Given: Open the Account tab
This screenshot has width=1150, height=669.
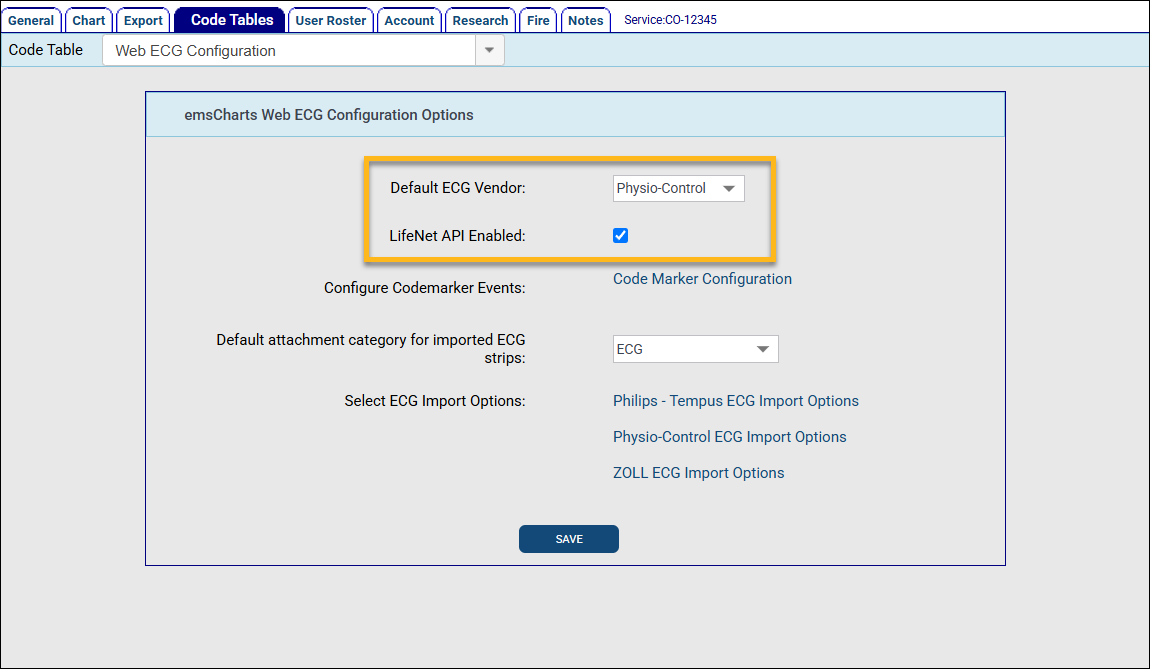Looking at the screenshot, I should point(409,20).
